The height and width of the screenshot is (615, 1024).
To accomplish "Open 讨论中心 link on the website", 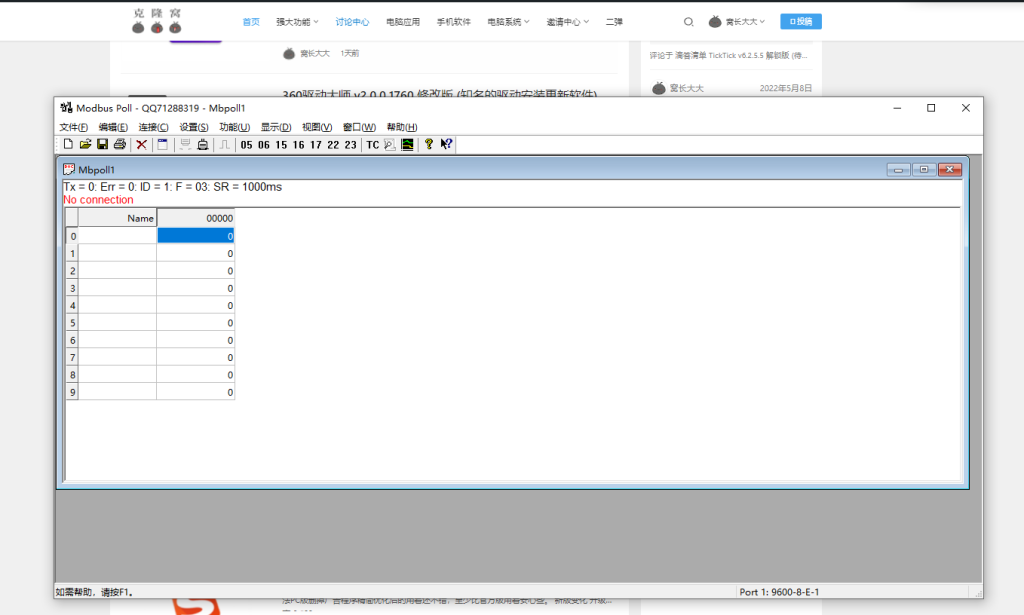I will [x=352, y=22].
